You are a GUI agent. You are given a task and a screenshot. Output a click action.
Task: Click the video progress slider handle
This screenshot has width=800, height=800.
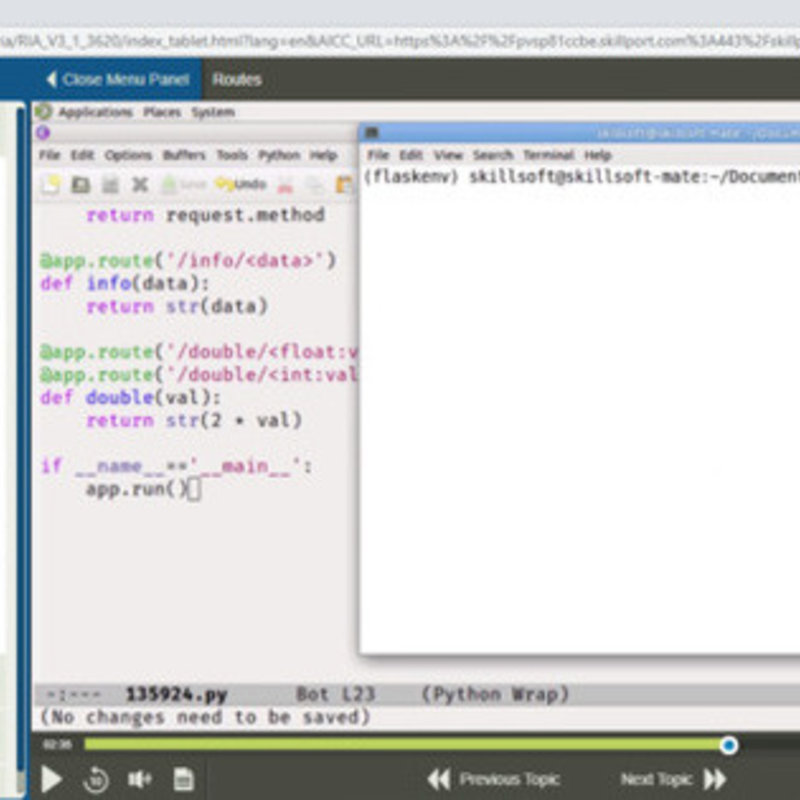pos(729,745)
